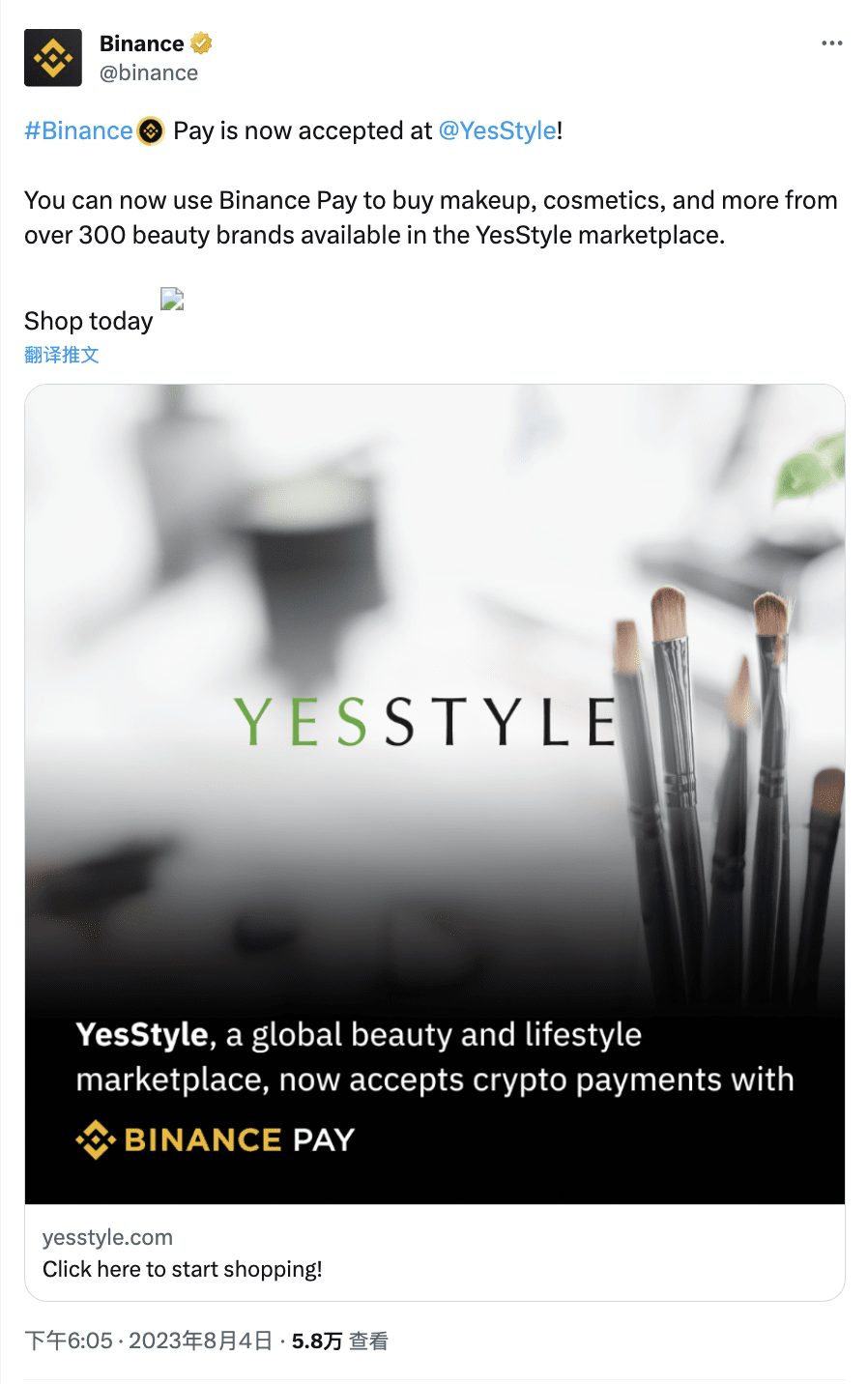Image resolution: width=868 pixels, height=1384 pixels.
Task: Click the 5.8万 查看 view count
Action: pos(340,1341)
